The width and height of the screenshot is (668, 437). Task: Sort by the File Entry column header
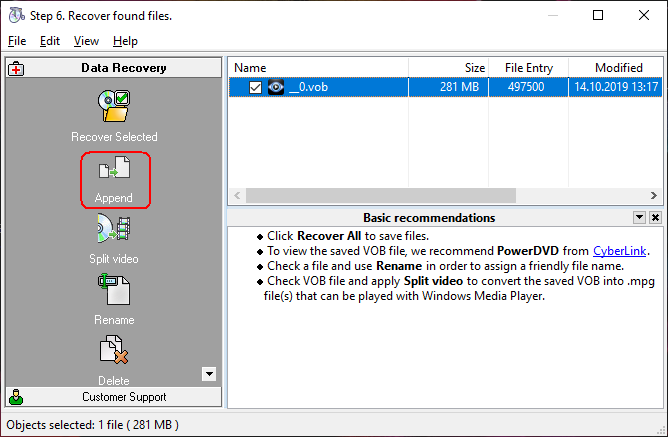click(x=529, y=68)
